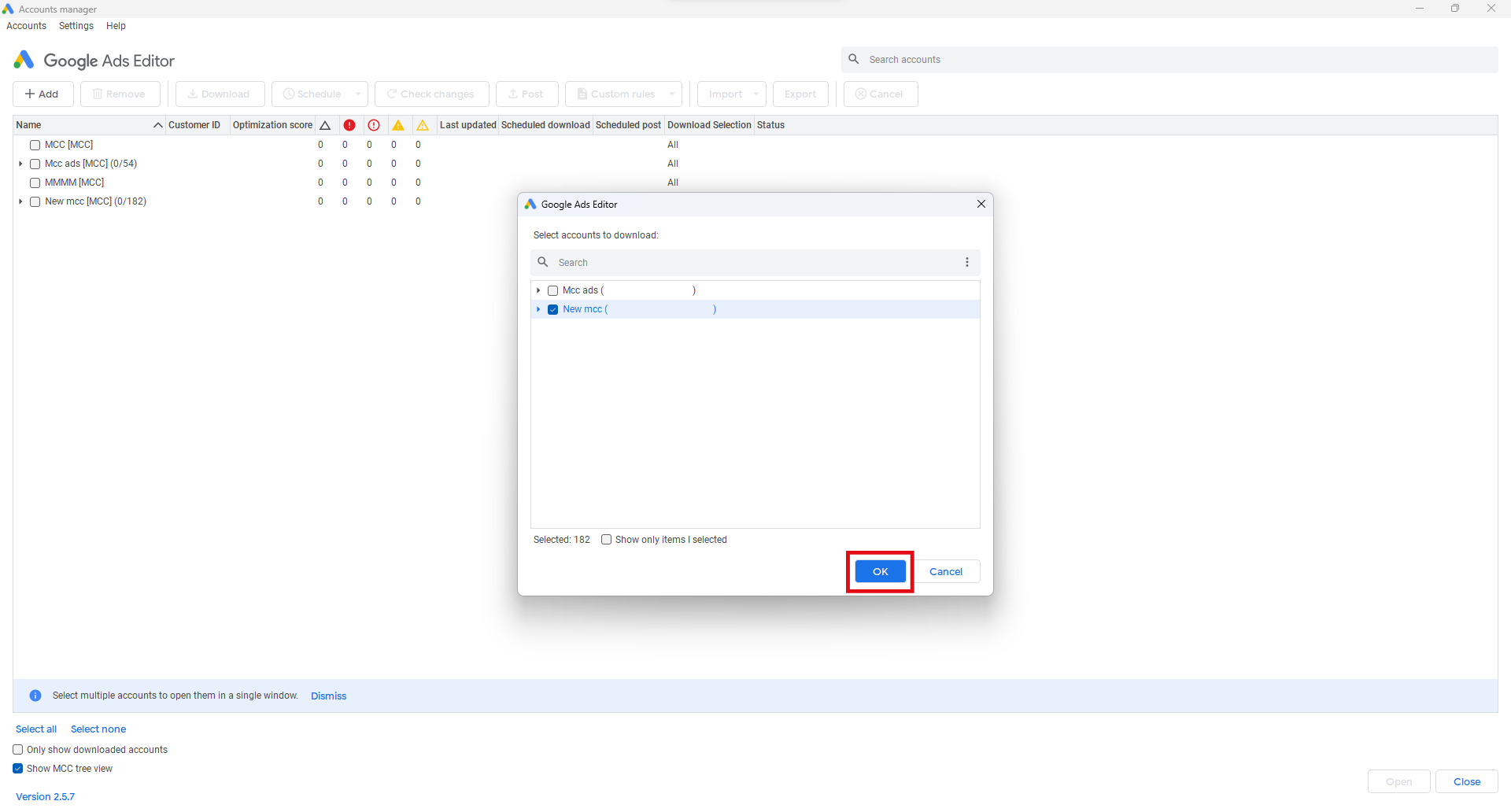Expand Mcc ads in the download dialog
The height and width of the screenshot is (812, 1511).
[x=538, y=290]
